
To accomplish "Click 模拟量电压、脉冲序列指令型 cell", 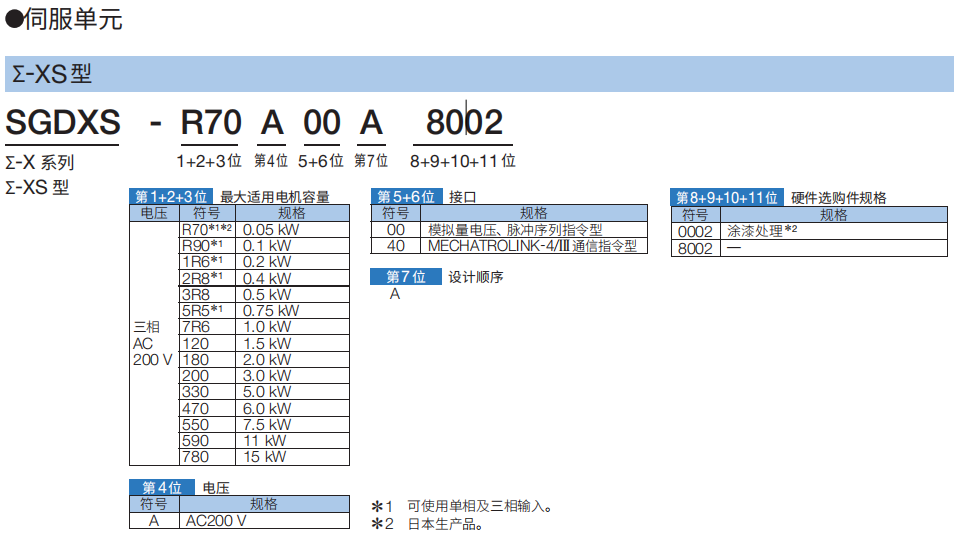I will pyautogui.click(x=534, y=229).
